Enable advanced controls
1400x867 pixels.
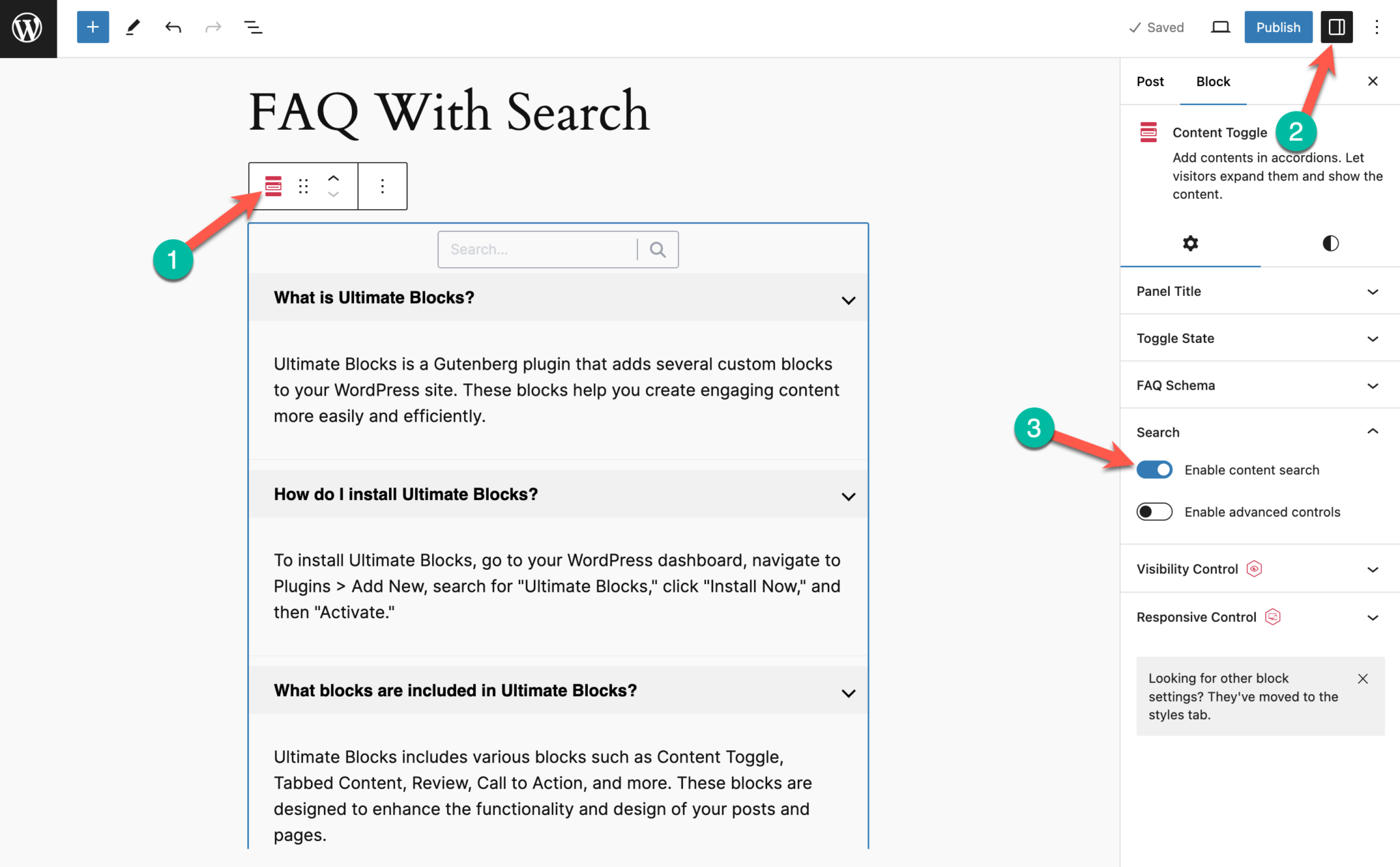click(1154, 511)
